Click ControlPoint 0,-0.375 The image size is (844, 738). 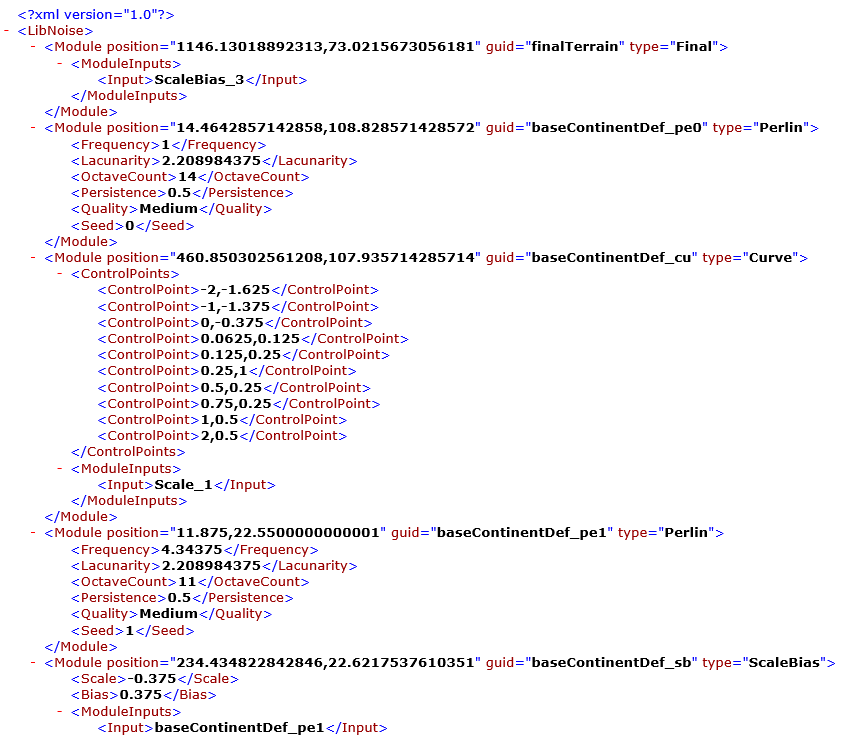235,323
